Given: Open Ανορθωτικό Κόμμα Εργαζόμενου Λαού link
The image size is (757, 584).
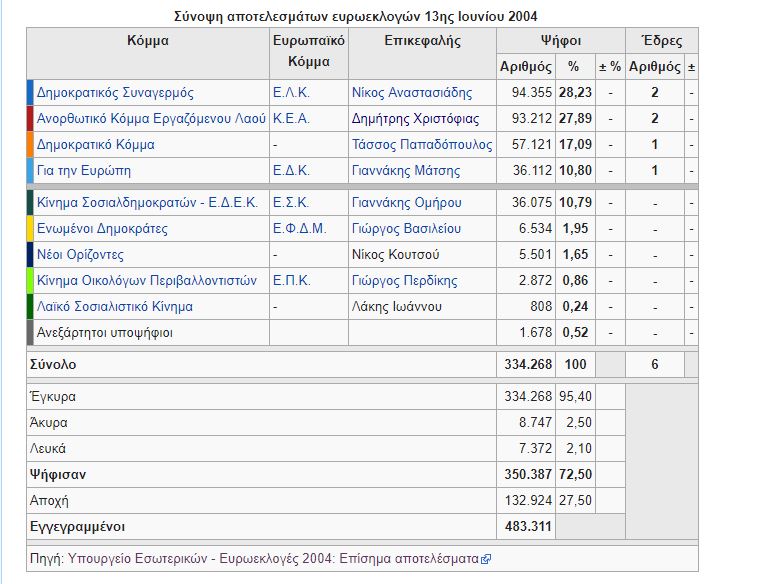Looking at the screenshot, I should (x=151, y=119).
